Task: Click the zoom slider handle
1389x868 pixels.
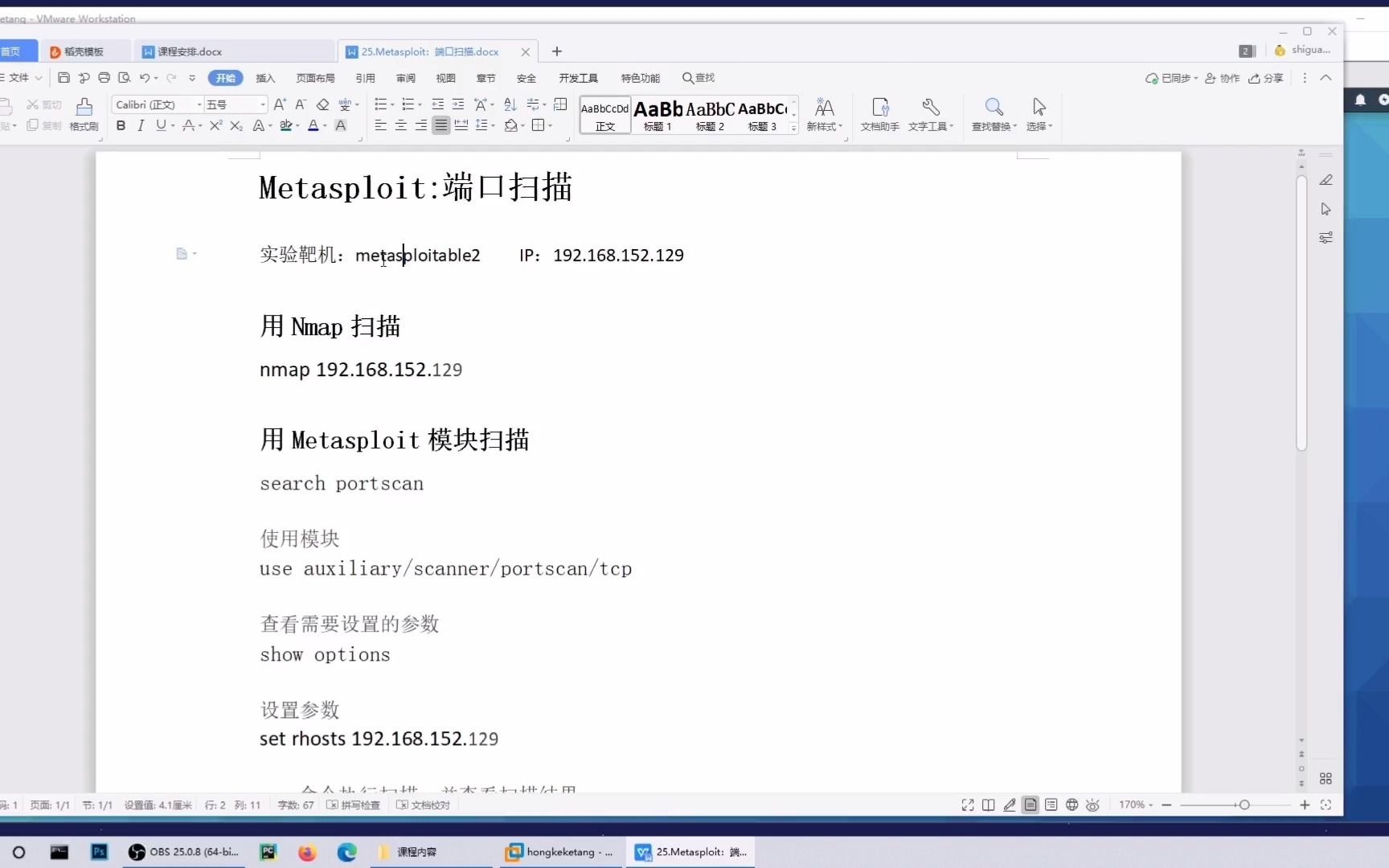Action: coord(1244,805)
